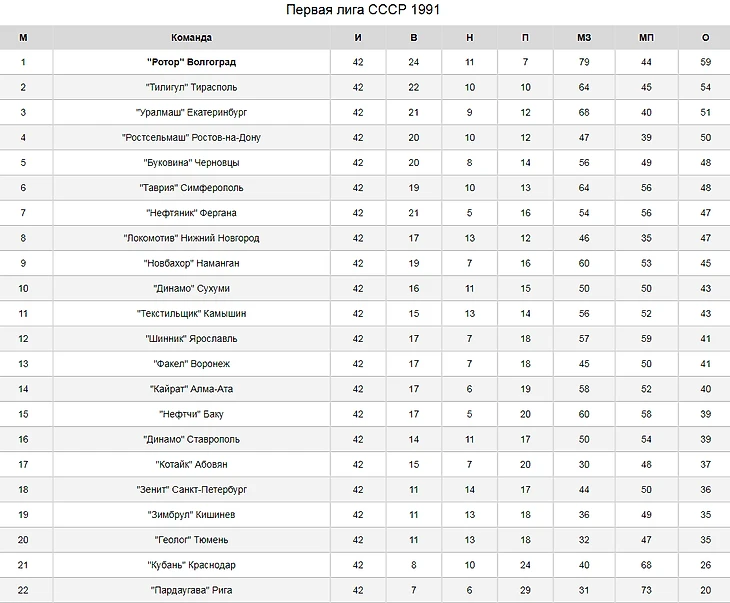The height and width of the screenshot is (603, 730).
Task: Click the "Локомотив" Нижний Новгород team cell
Action: click(191, 238)
